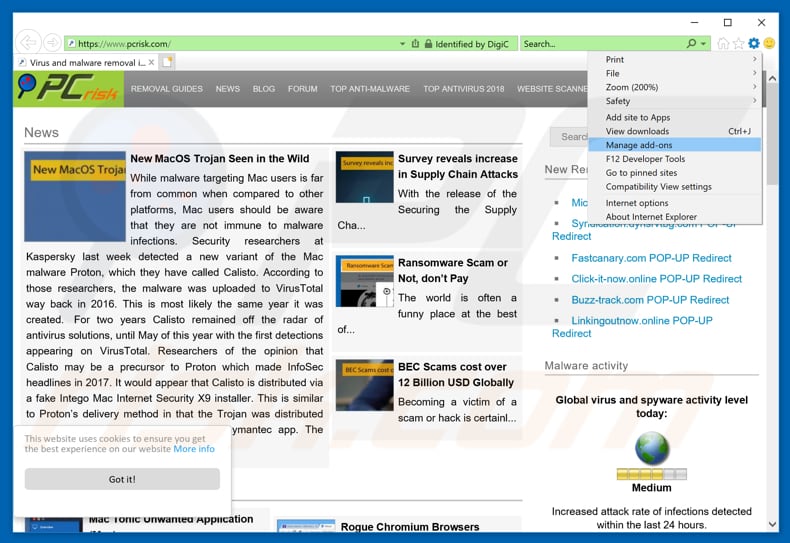Screen dimensions: 790x543
Task: Select Go to pinned sites
Action: click(675, 172)
